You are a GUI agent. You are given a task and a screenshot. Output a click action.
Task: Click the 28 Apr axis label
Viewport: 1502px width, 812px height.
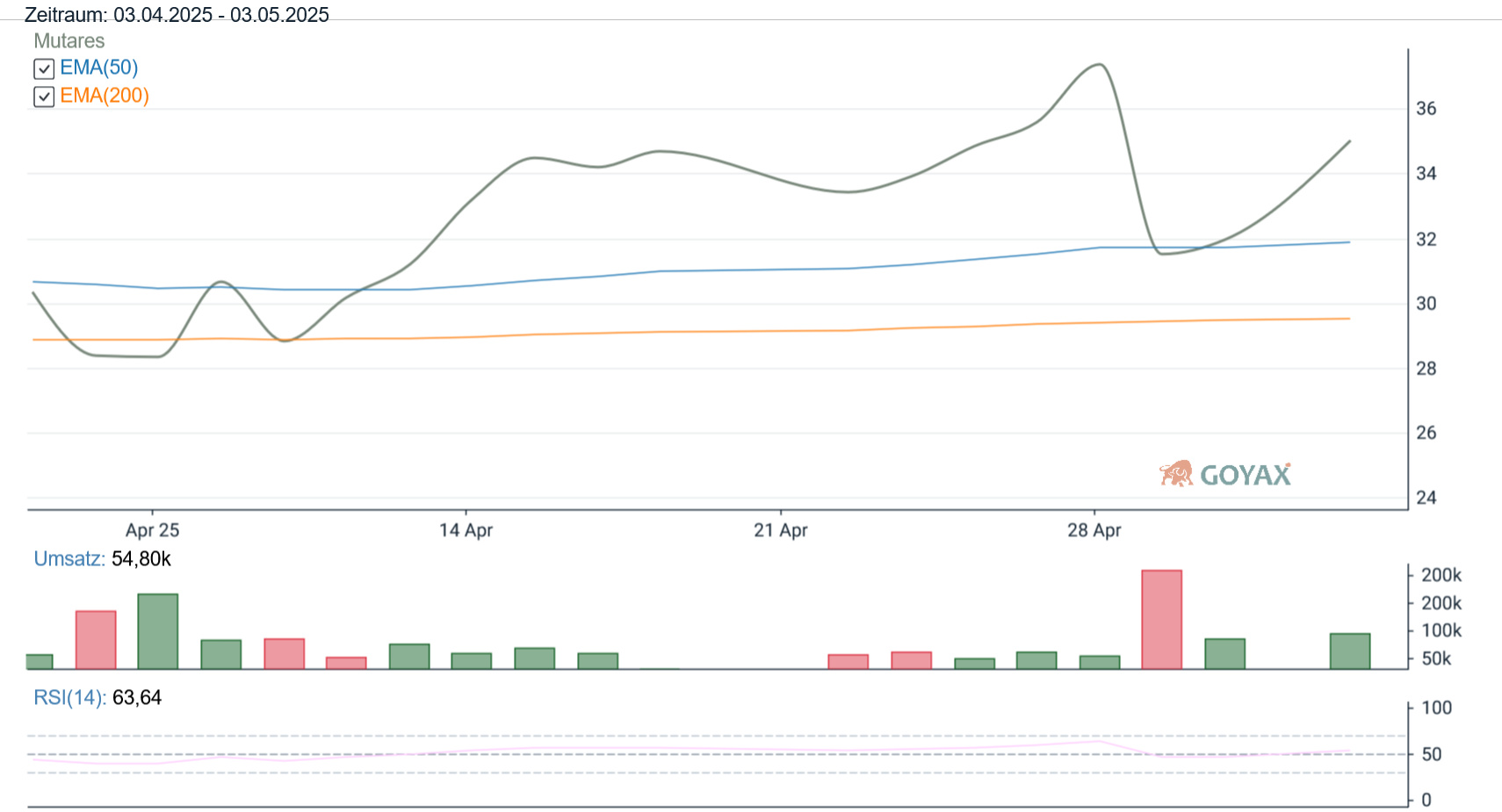tap(1094, 530)
